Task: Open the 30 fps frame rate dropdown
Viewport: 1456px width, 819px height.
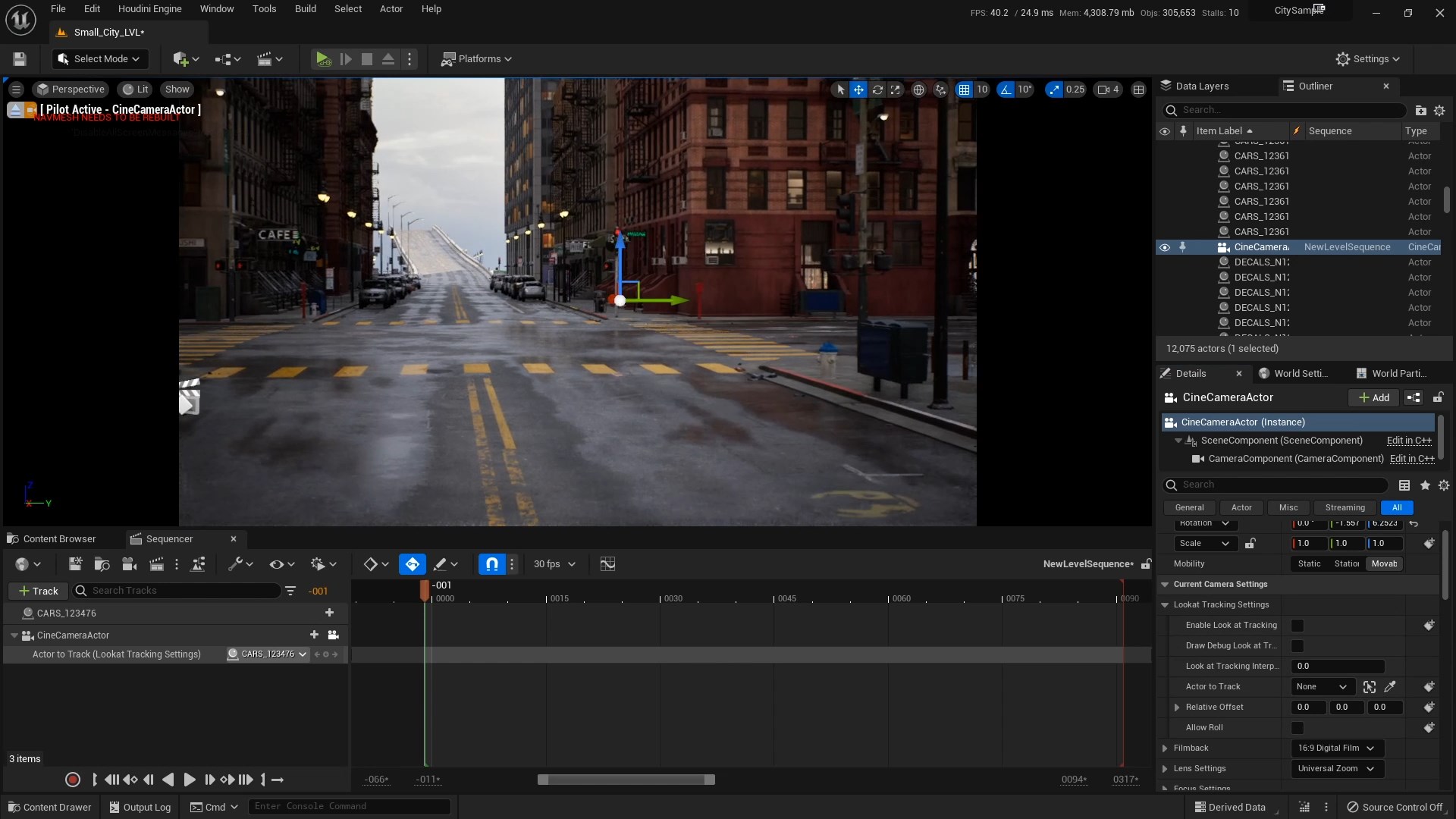Action: pyautogui.click(x=554, y=564)
